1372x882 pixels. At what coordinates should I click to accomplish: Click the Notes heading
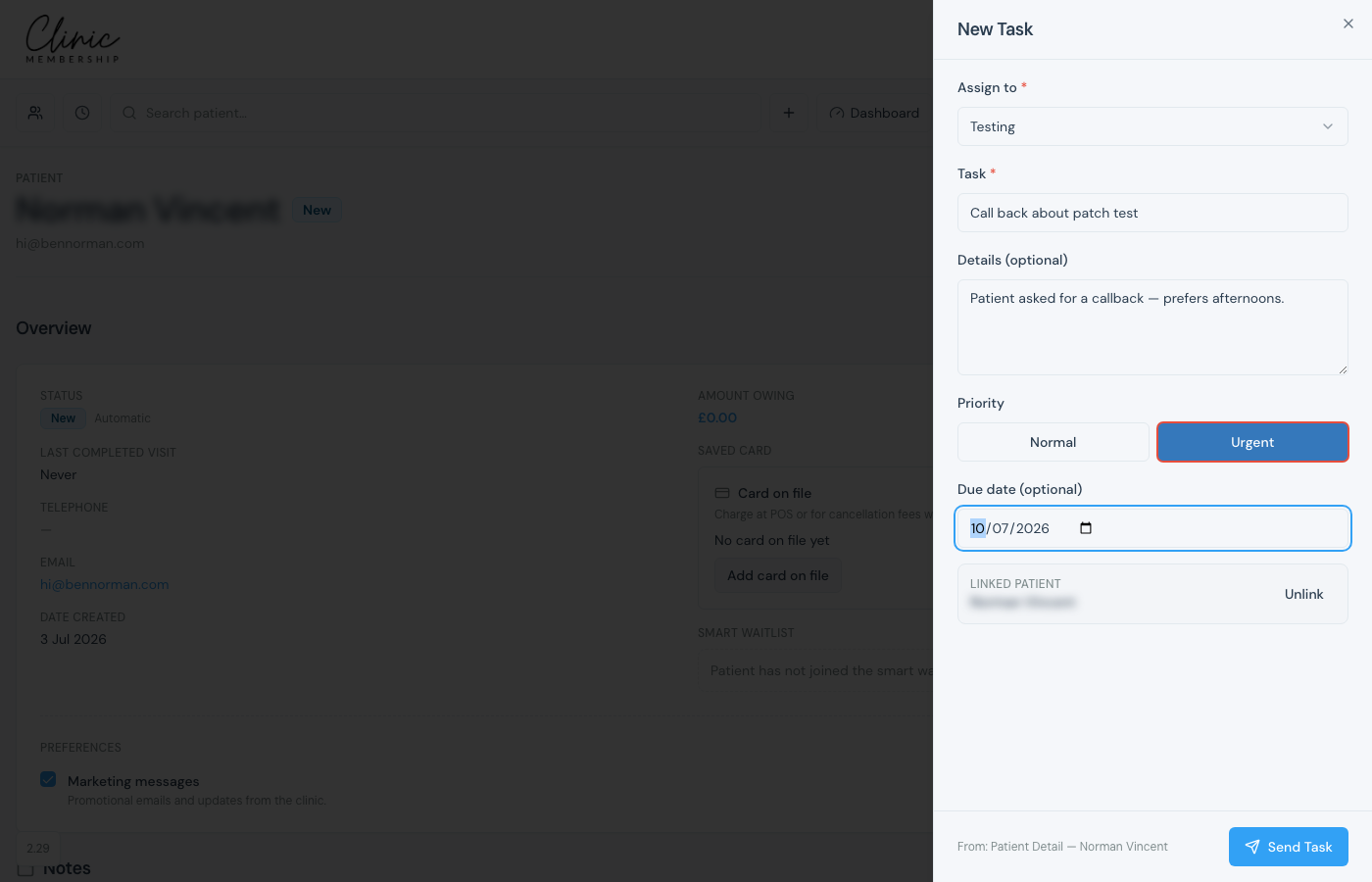pos(67,868)
